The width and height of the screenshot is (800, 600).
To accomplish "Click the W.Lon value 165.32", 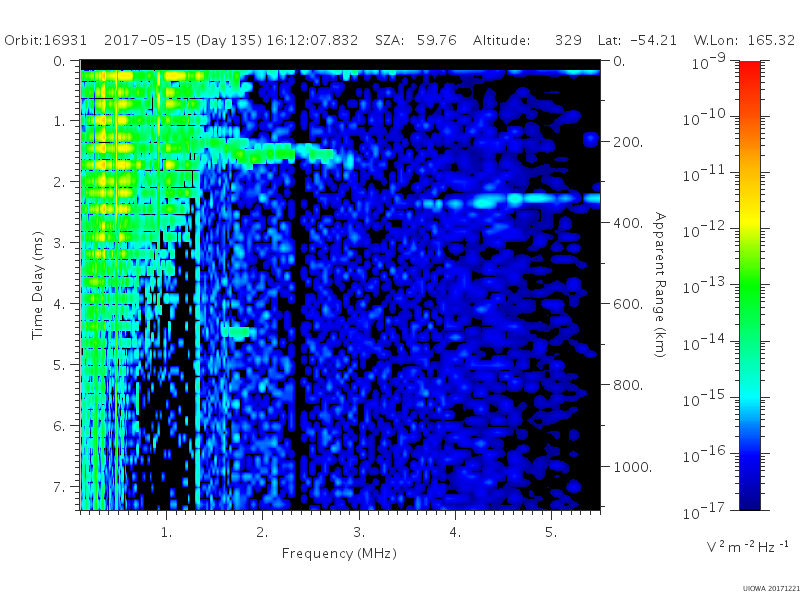I will (x=771, y=40).
